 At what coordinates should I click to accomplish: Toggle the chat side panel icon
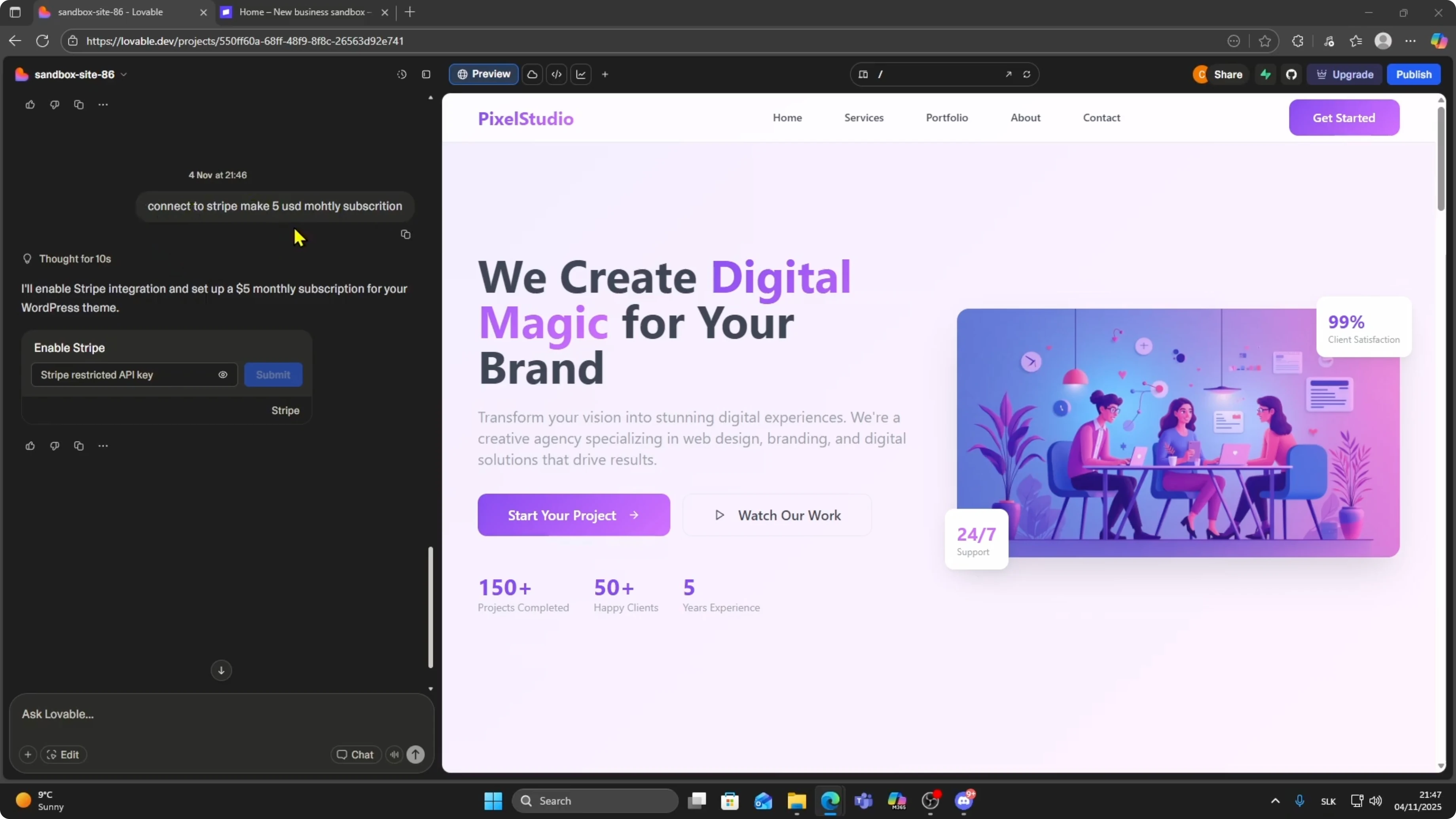[426, 74]
